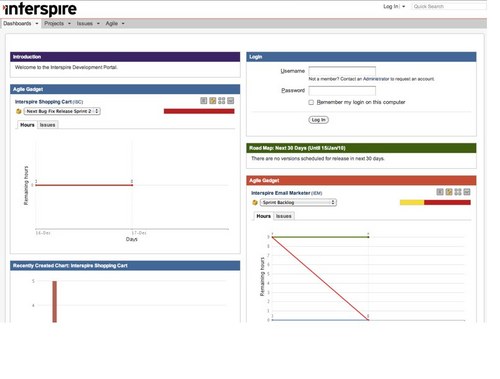Open yellow board icon in Shopping Cart gadget
This screenshot has height=379, width=500.
pyautogui.click(x=213, y=101)
